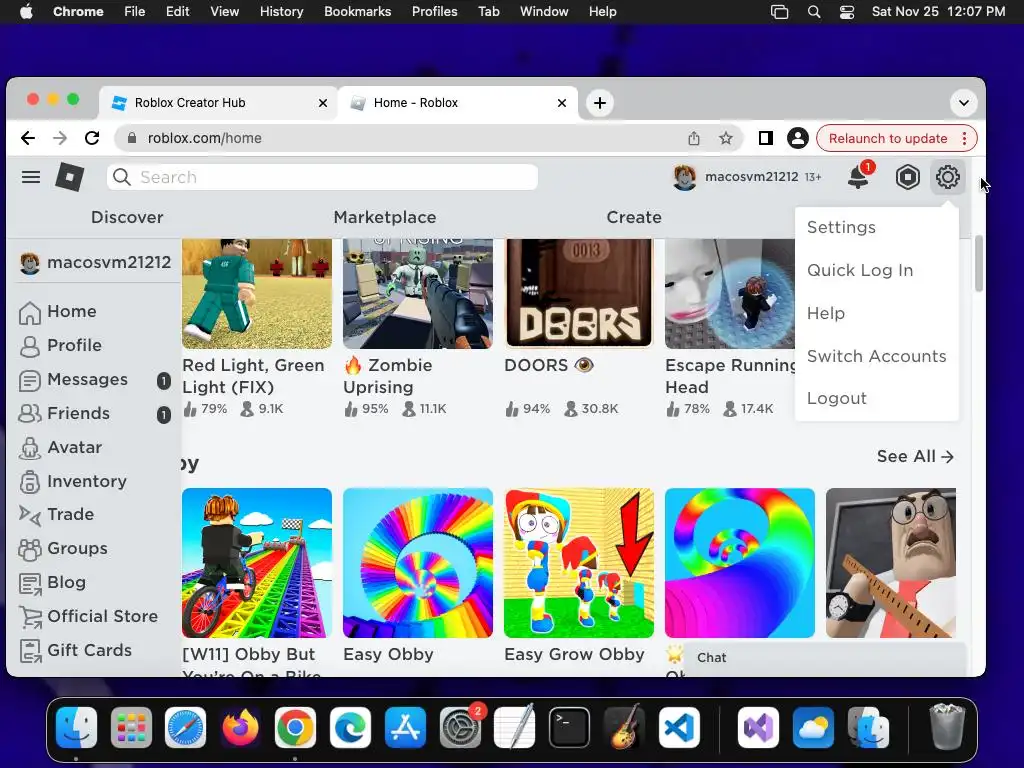Open the Roblox hamburger navigation menu

(x=31, y=177)
